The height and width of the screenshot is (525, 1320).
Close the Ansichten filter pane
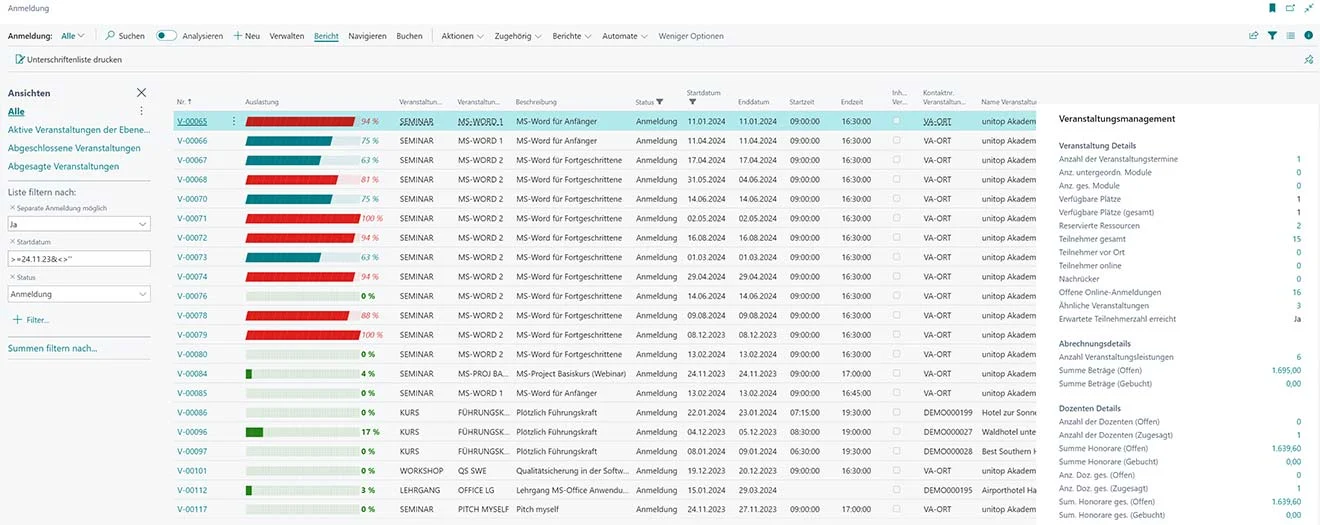click(141, 92)
